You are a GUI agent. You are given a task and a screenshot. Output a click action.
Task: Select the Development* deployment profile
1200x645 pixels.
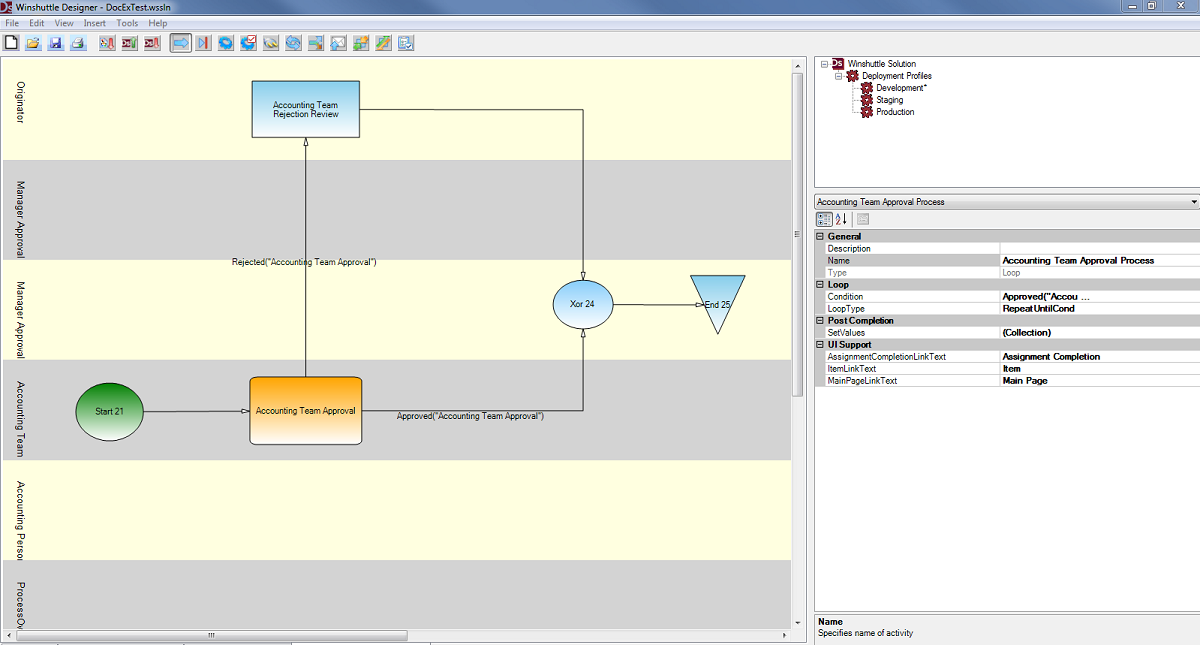tap(901, 88)
